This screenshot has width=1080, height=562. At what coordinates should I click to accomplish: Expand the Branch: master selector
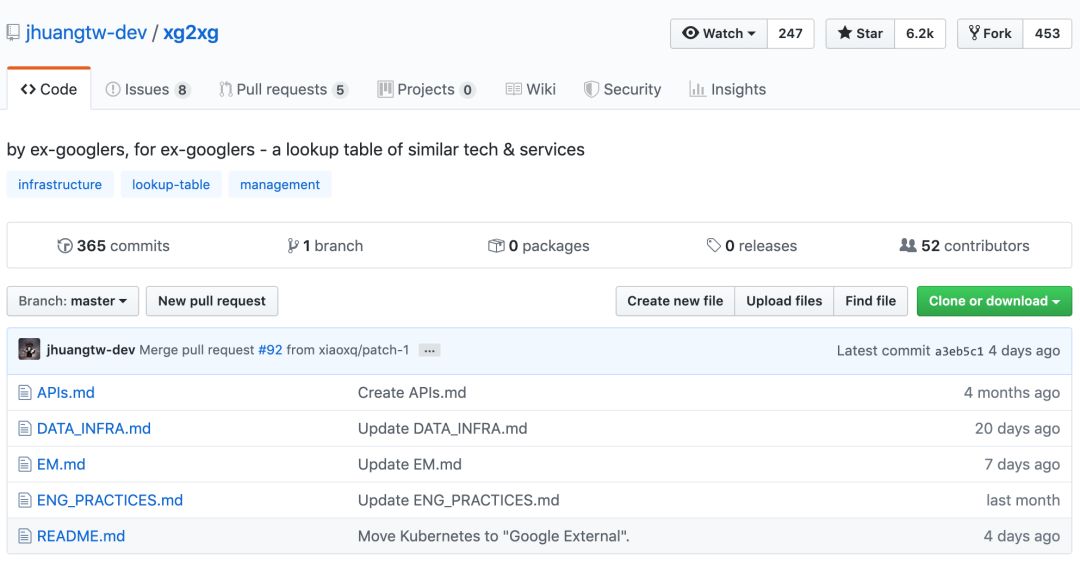pos(72,301)
